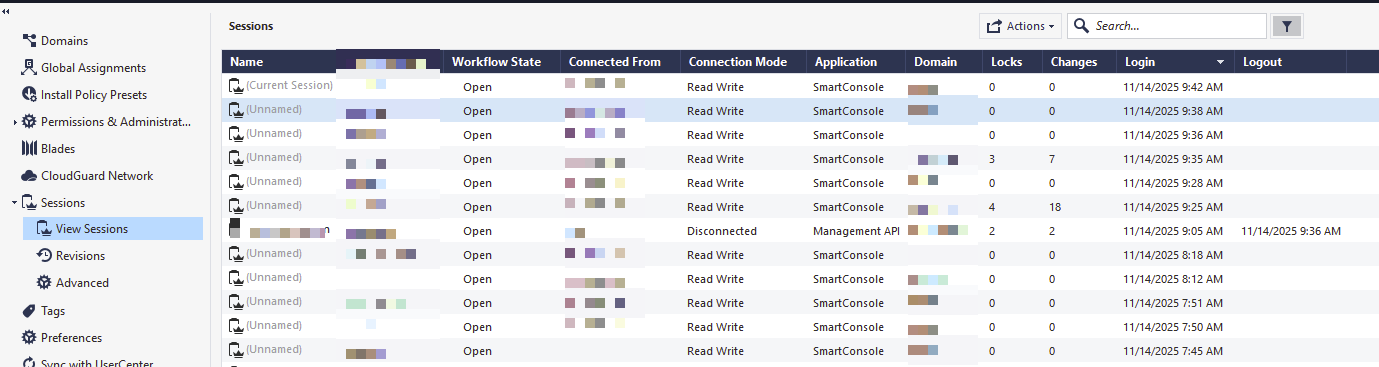Click the Global Assignments icon
Viewport: 1379px width, 367px height.
tap(29, 68)
